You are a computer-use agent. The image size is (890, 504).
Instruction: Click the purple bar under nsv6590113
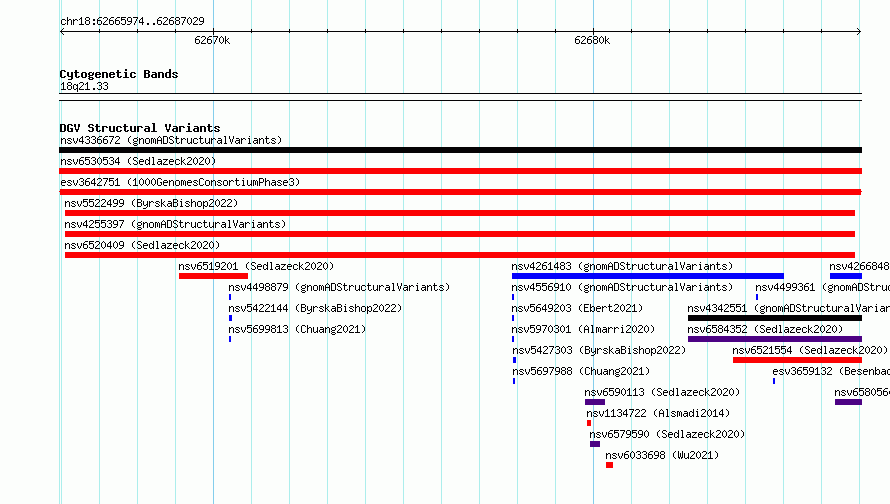tap(595, 402)
